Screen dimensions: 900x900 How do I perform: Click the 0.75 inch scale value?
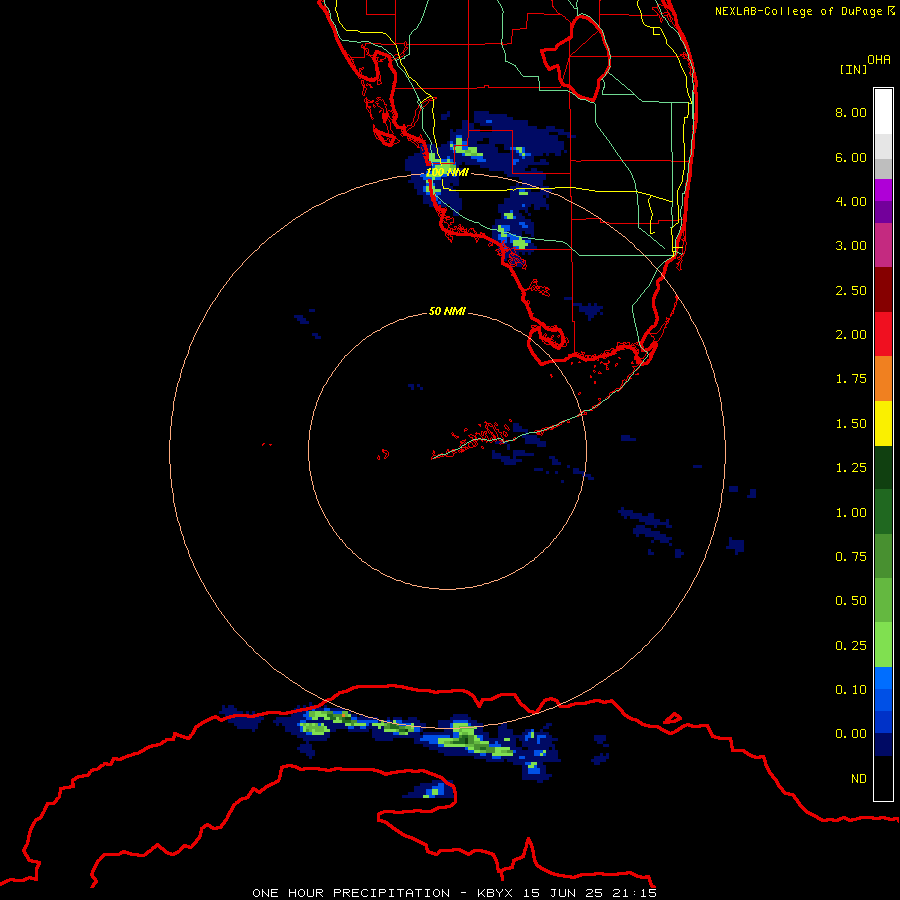tap(851, 557)
